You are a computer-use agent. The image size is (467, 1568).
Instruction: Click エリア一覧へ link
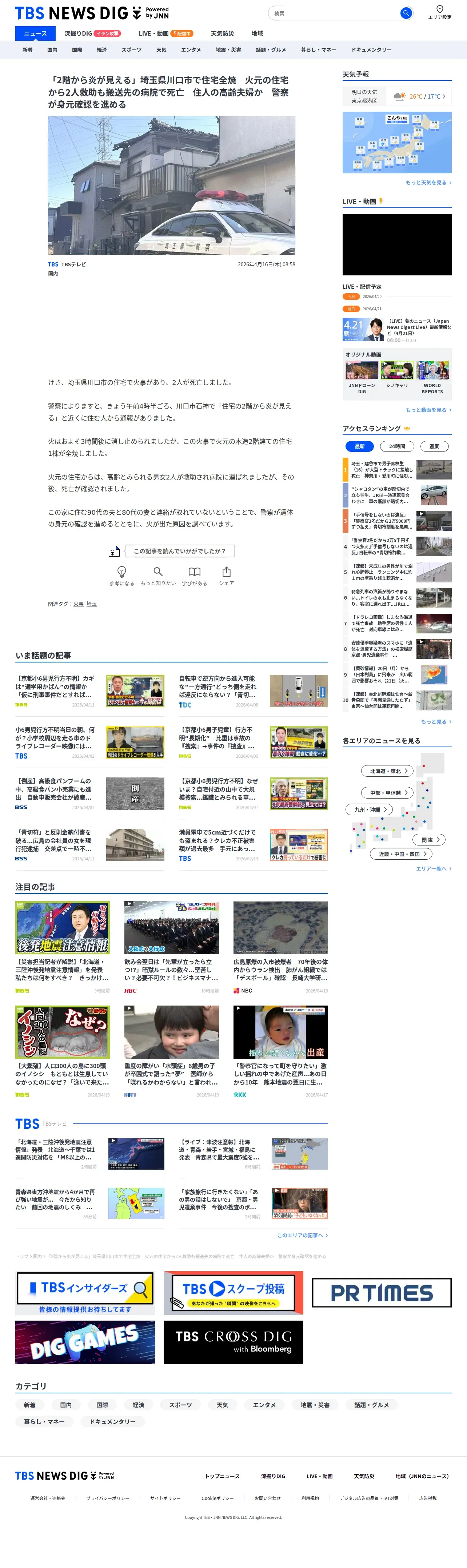(x=434, y=869)
